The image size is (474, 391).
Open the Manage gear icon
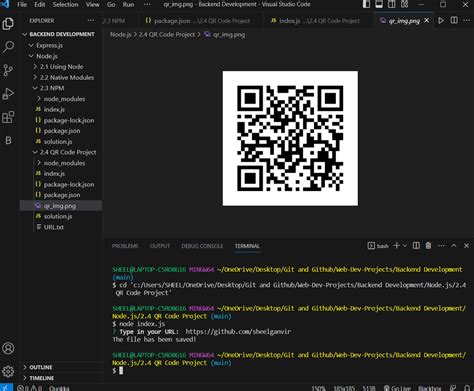pos(8,371)
